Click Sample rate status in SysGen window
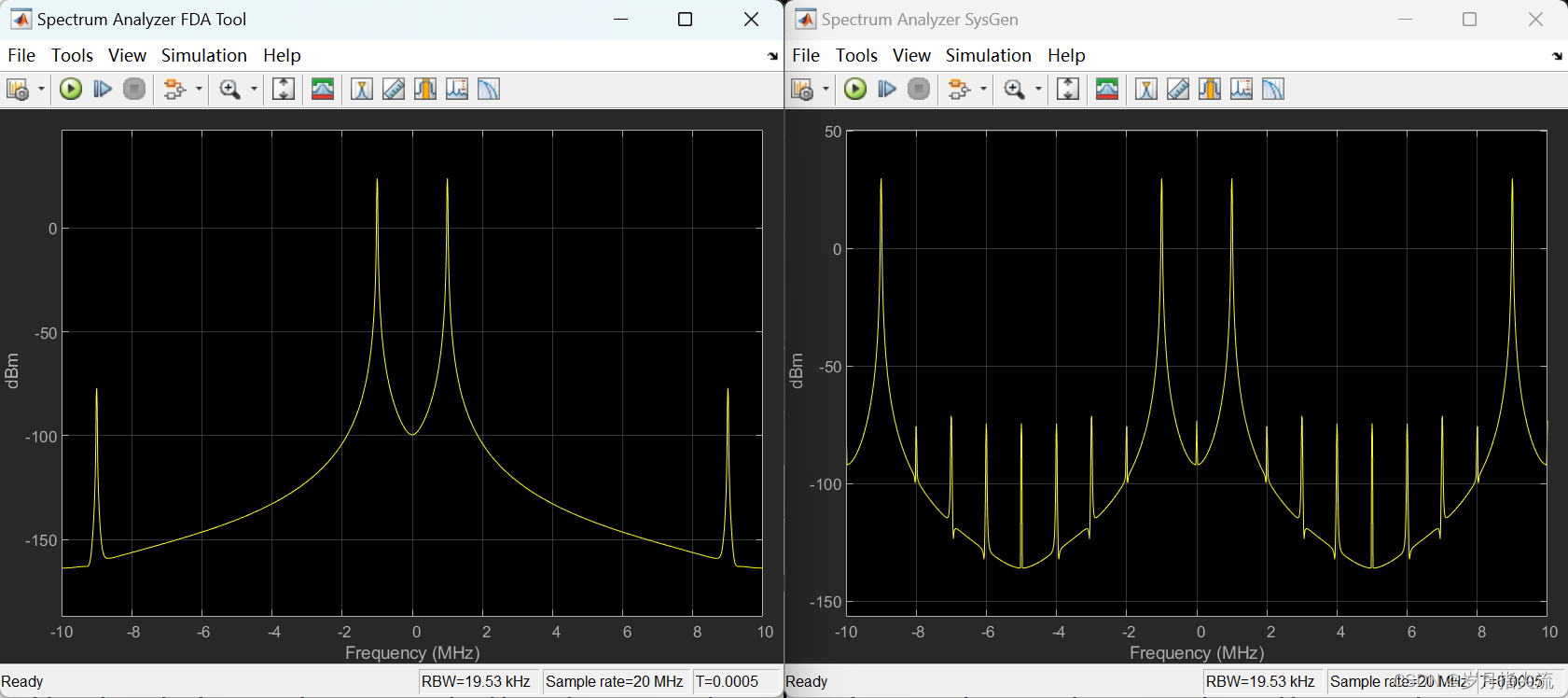1568x698 pixels. (x=1398, y=682)
